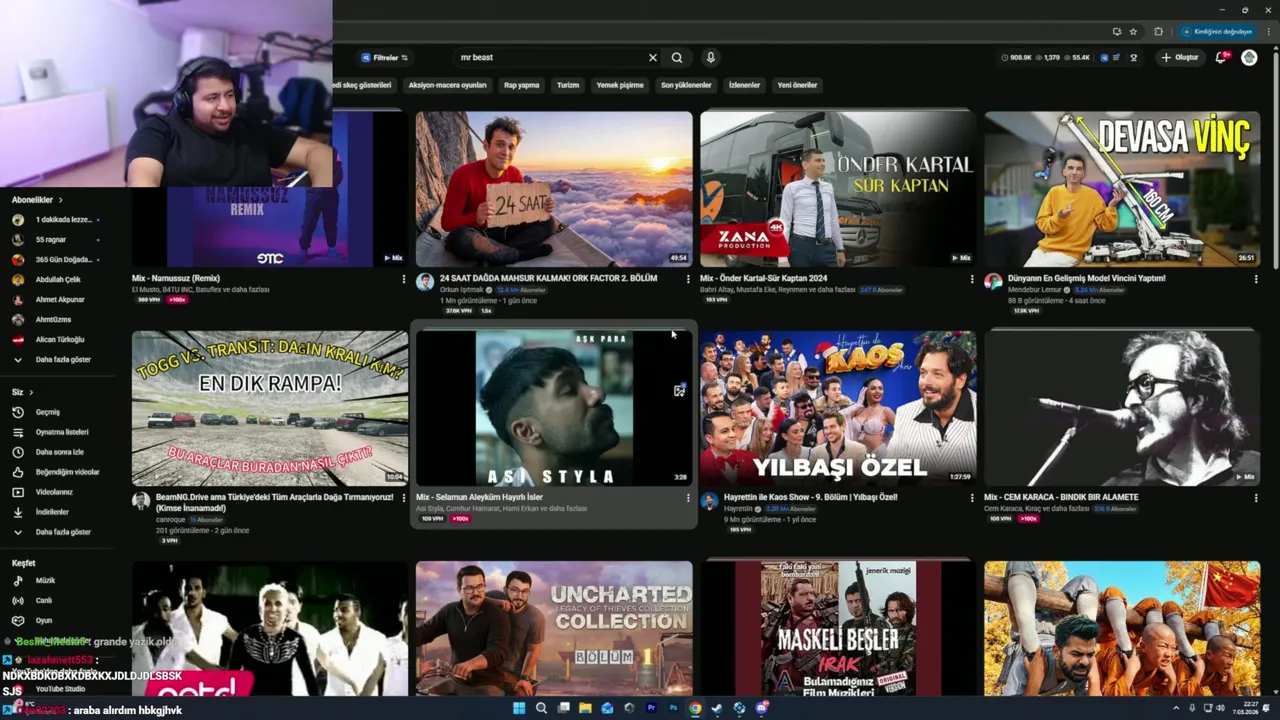
Task: Open the account avatar menu
Action: pyautogui.click(x=1249, y=58)
